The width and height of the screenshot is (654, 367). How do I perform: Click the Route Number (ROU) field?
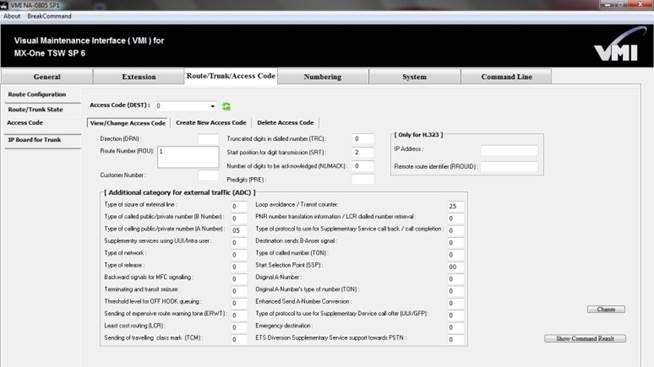188,157
